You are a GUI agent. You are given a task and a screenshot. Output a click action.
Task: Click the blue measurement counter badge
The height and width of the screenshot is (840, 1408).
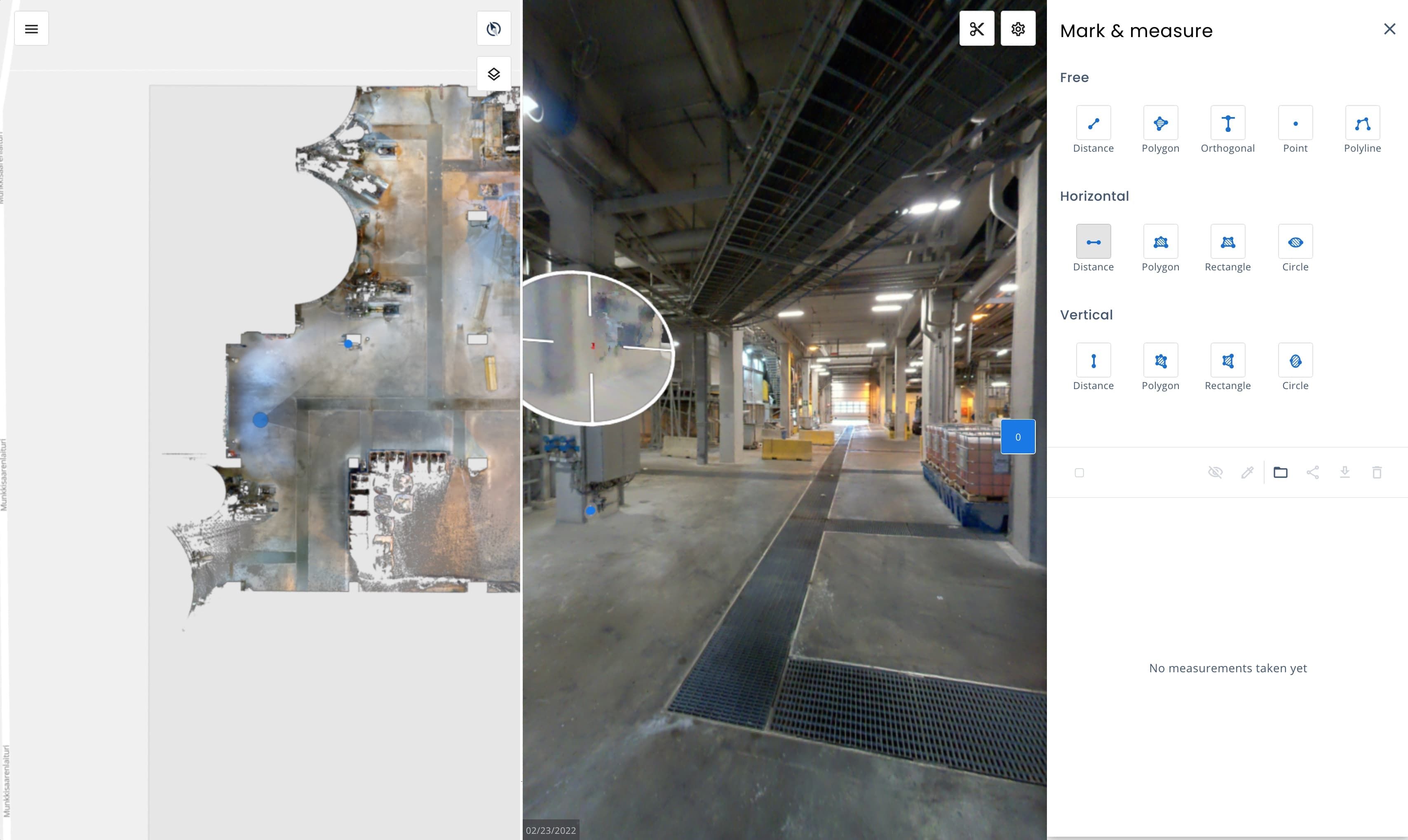[1018, 436]
